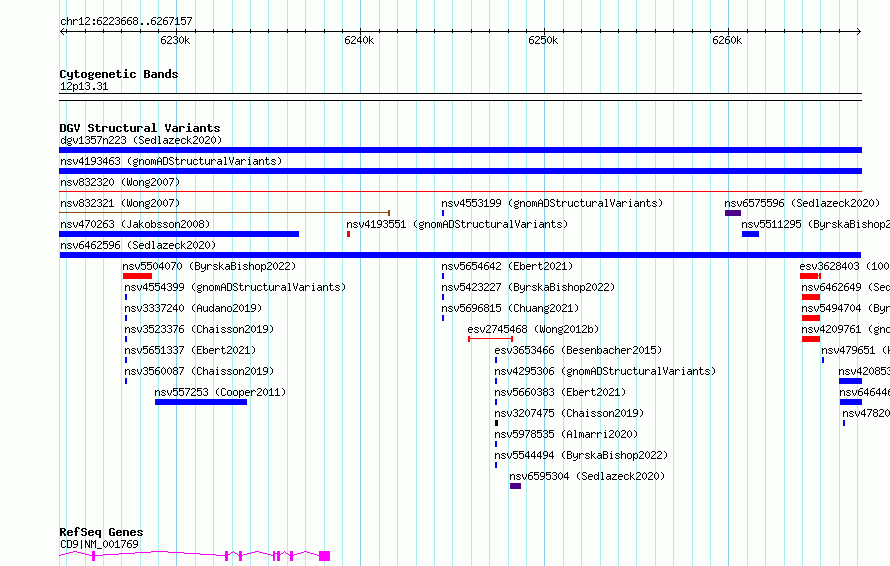Click the Cytogenetic Bands track title
890x566 pixels.
click(119, 74)
